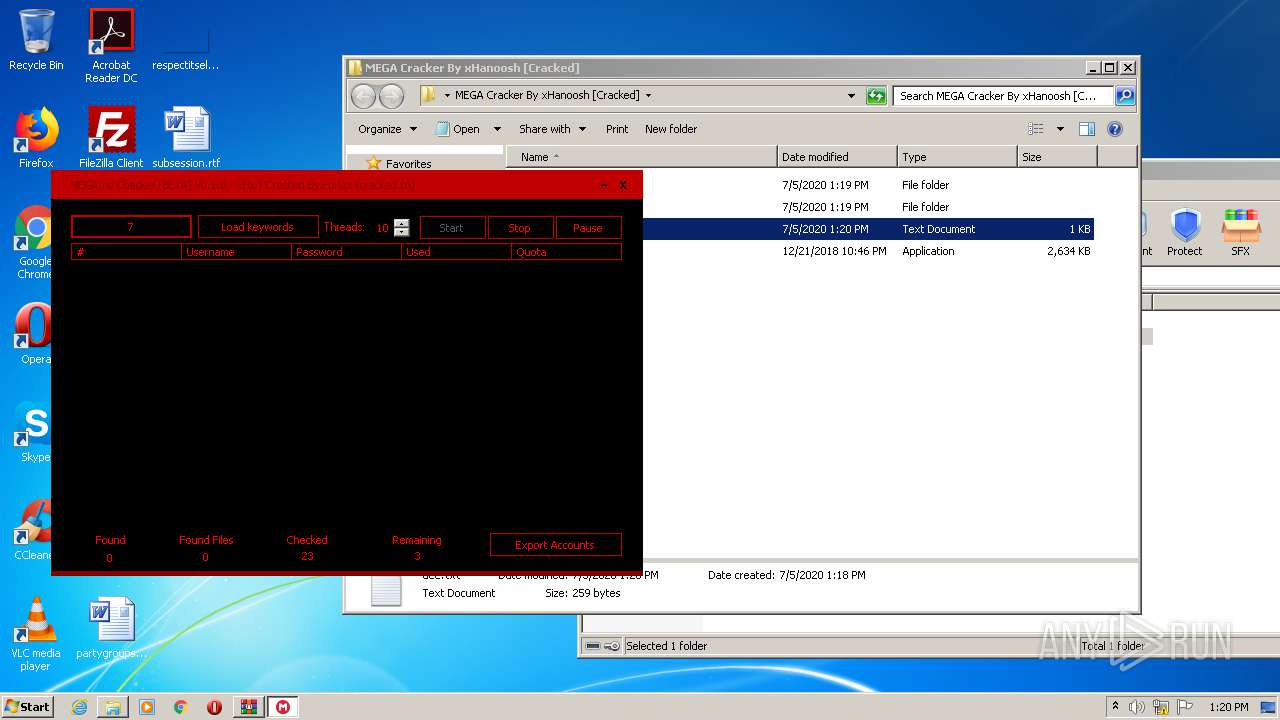Click the volume speaker tray icon

(x=1137, y=707)
